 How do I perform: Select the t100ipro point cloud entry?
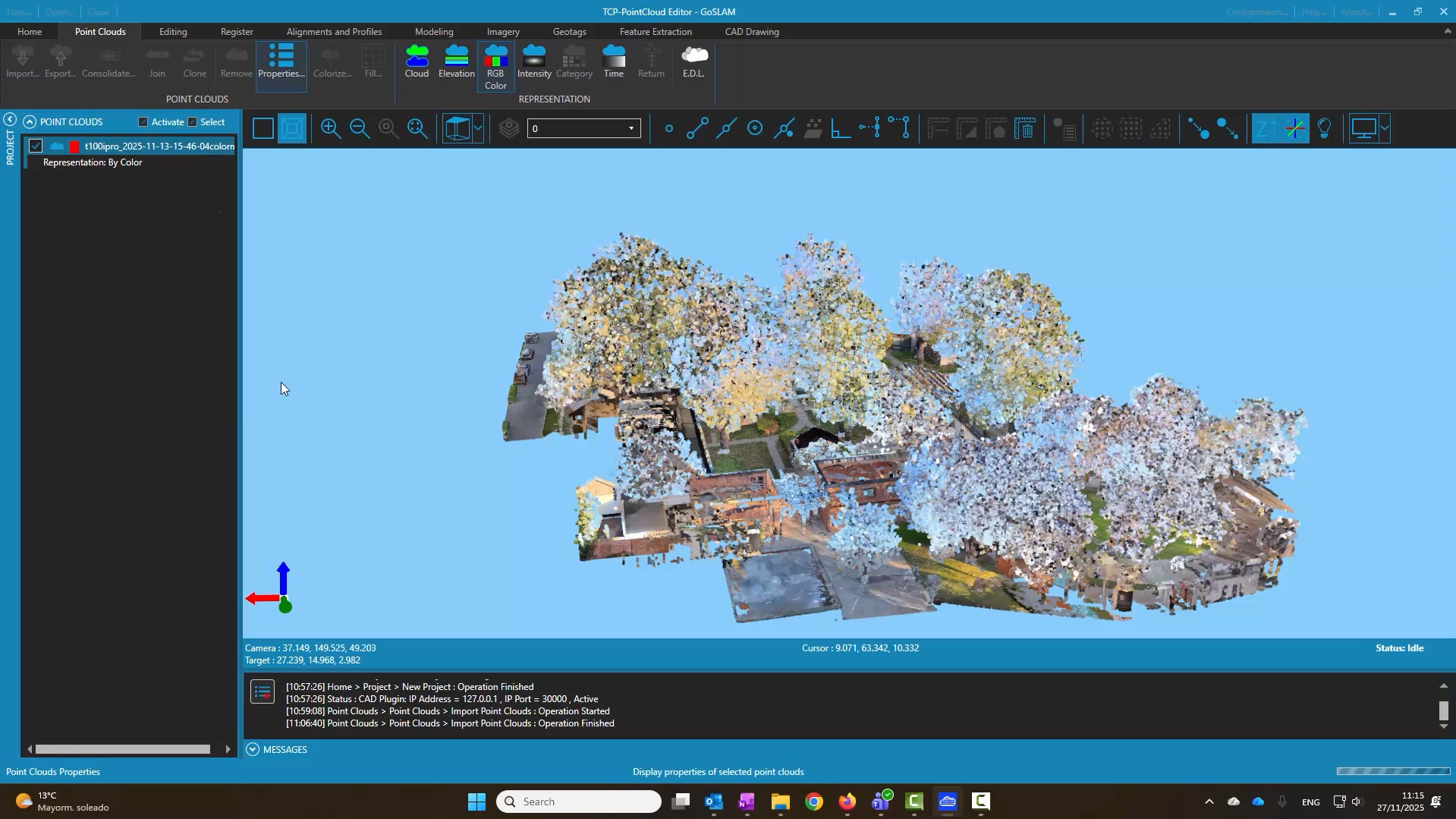tap(159, 146)
